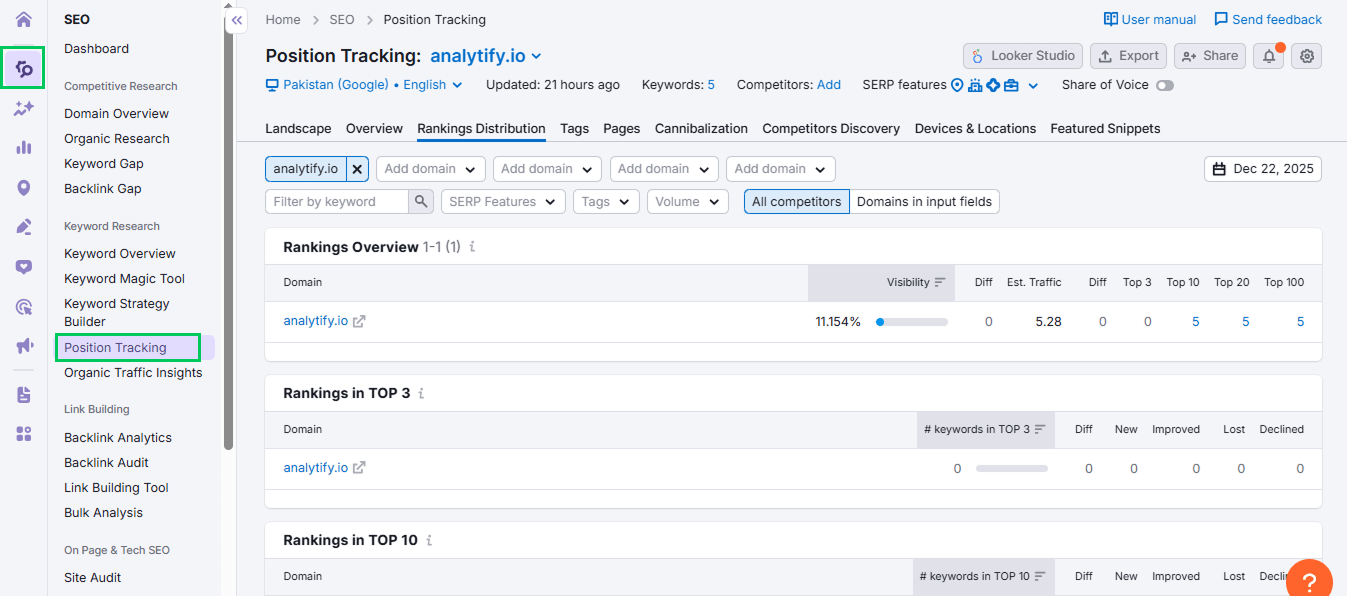
Task: Click the Home icon in left rail
Action: [x=24, y=20]
